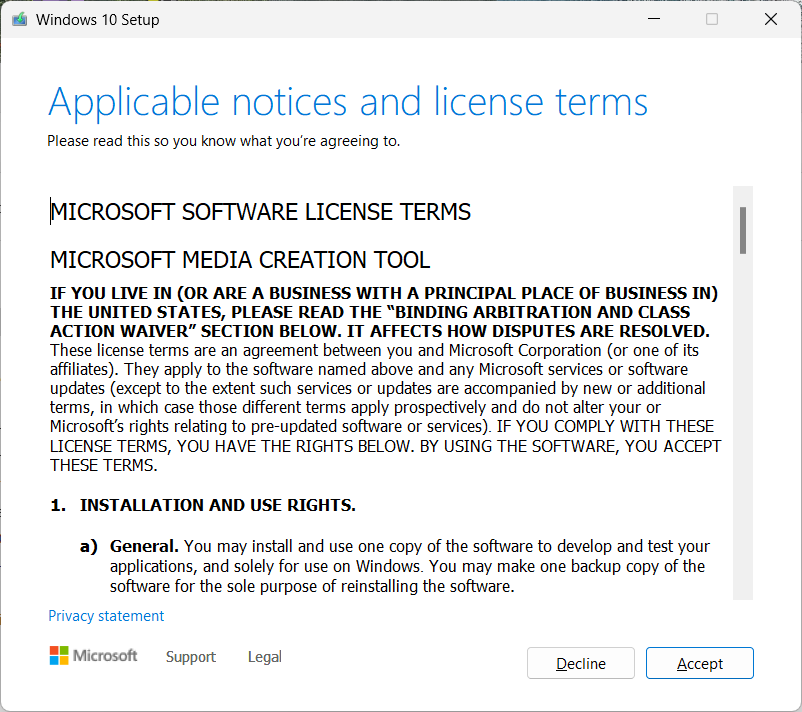This screenshot has width=802, height=712.
Task: Minimize the Windows 10 Setup window
Action: [x=654, y=19]
